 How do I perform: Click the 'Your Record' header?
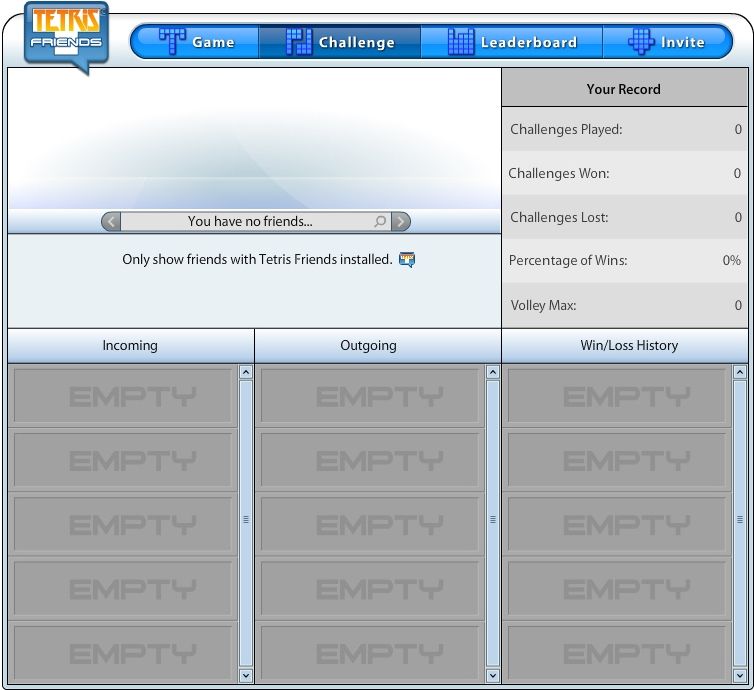tap(625, 88)
